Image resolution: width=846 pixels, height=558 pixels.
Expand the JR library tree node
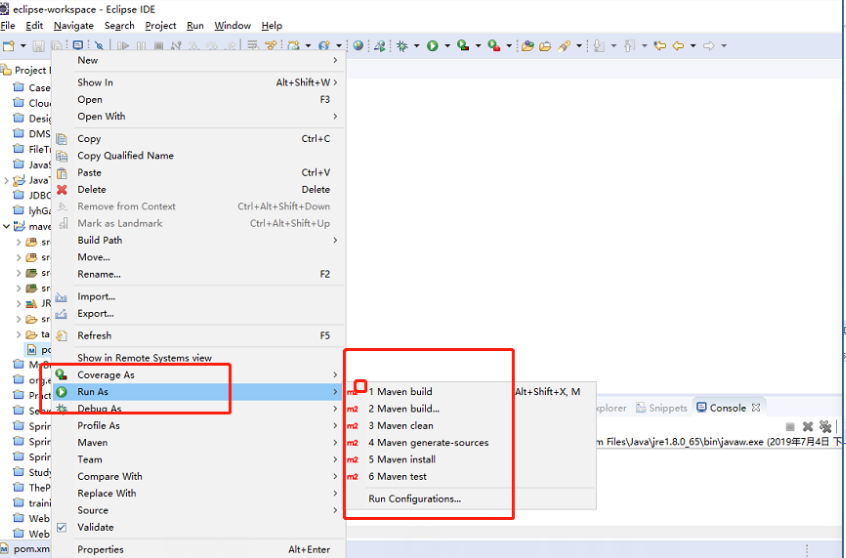pos(19,304)
